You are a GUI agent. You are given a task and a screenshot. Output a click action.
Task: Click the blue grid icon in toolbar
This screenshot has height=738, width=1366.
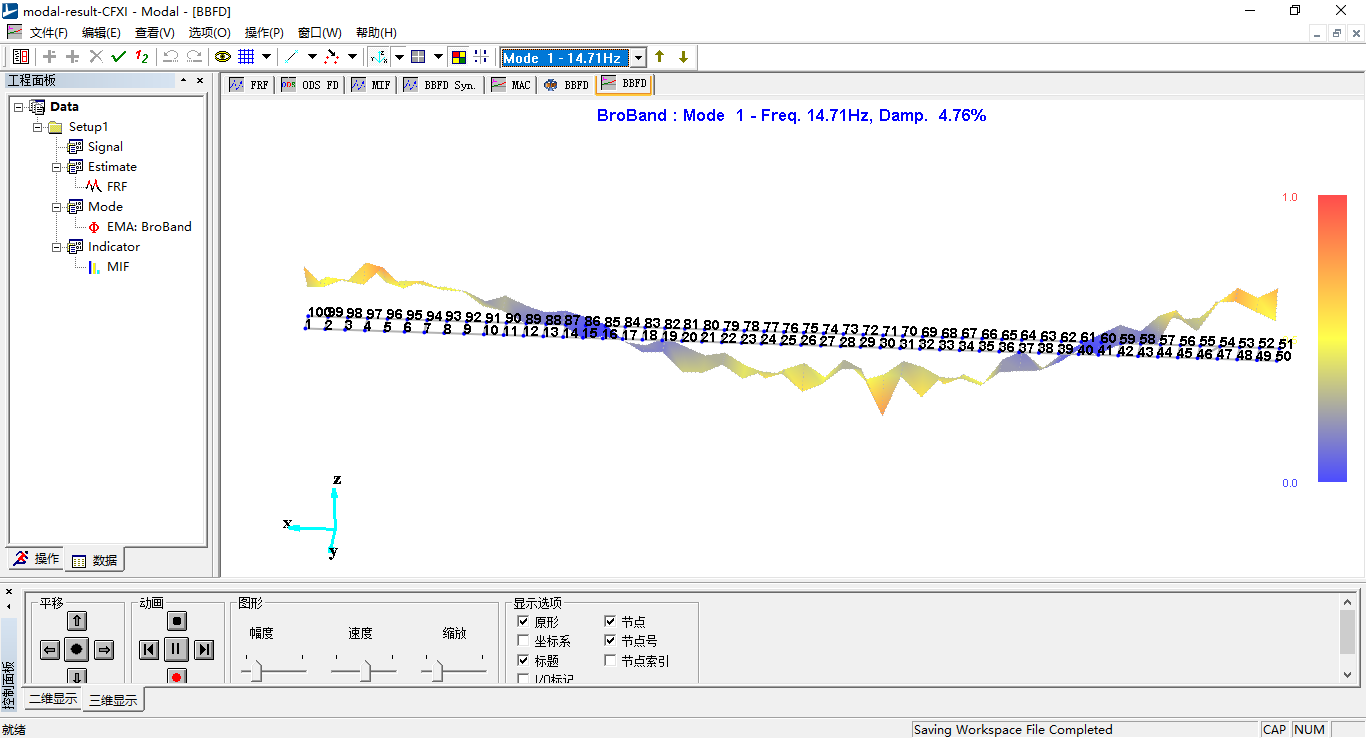coord(246,57)
